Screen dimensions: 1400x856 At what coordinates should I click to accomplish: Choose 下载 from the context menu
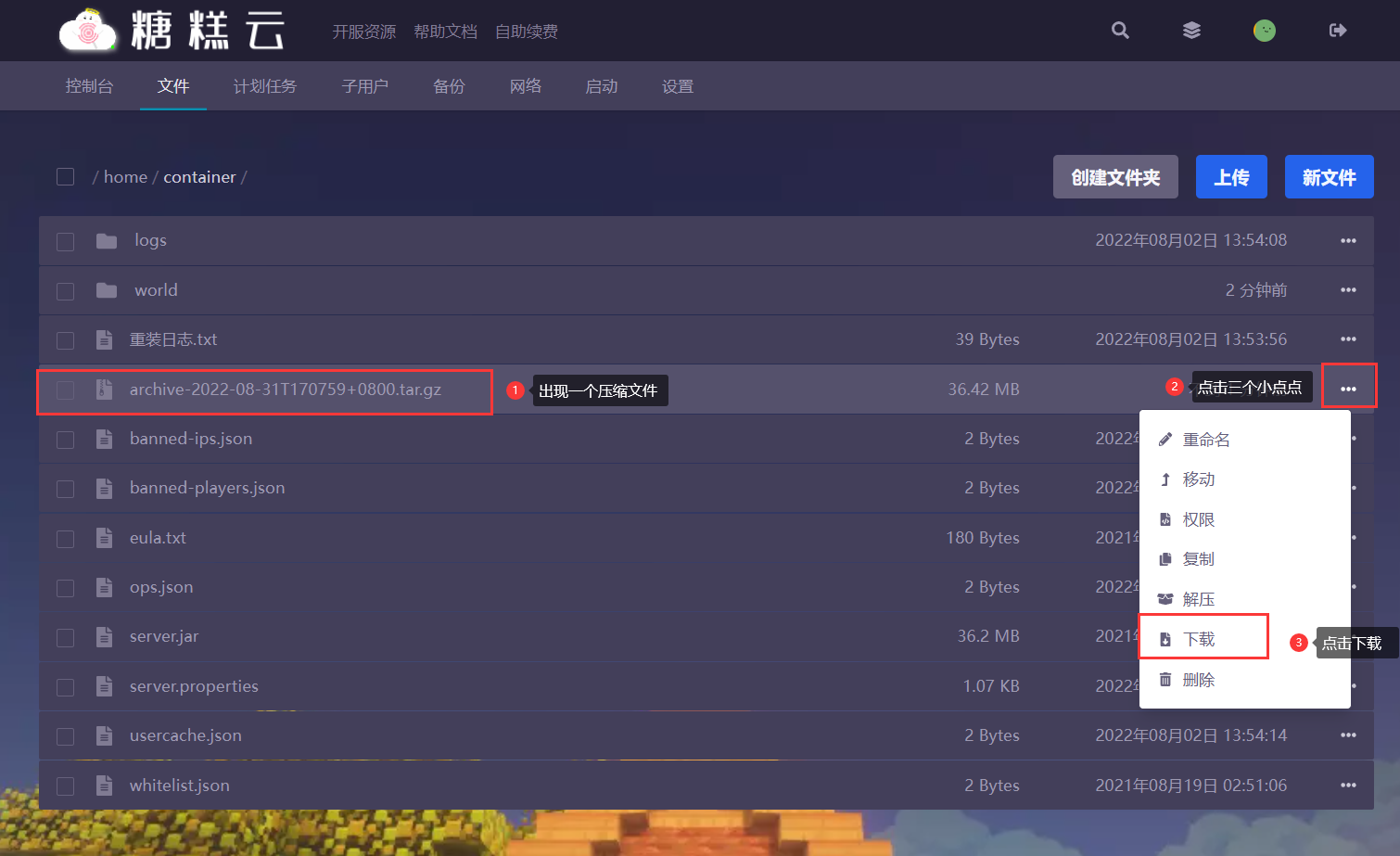[x=1199, y=639]
